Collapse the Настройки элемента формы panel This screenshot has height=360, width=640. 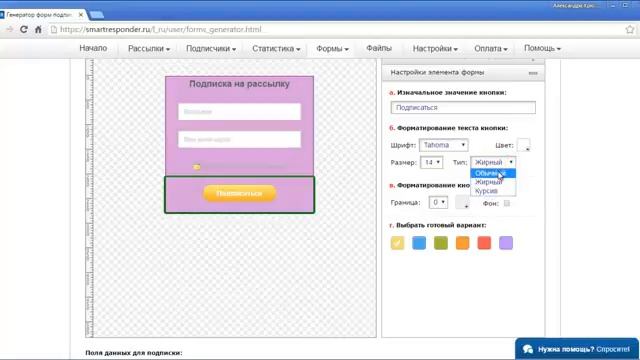pyautogui.click(x=533, y=73)
